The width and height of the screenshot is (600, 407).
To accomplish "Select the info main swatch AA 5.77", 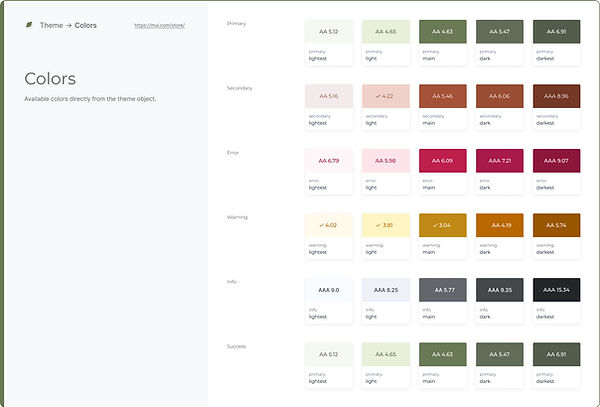I will [x=443, y=290].
